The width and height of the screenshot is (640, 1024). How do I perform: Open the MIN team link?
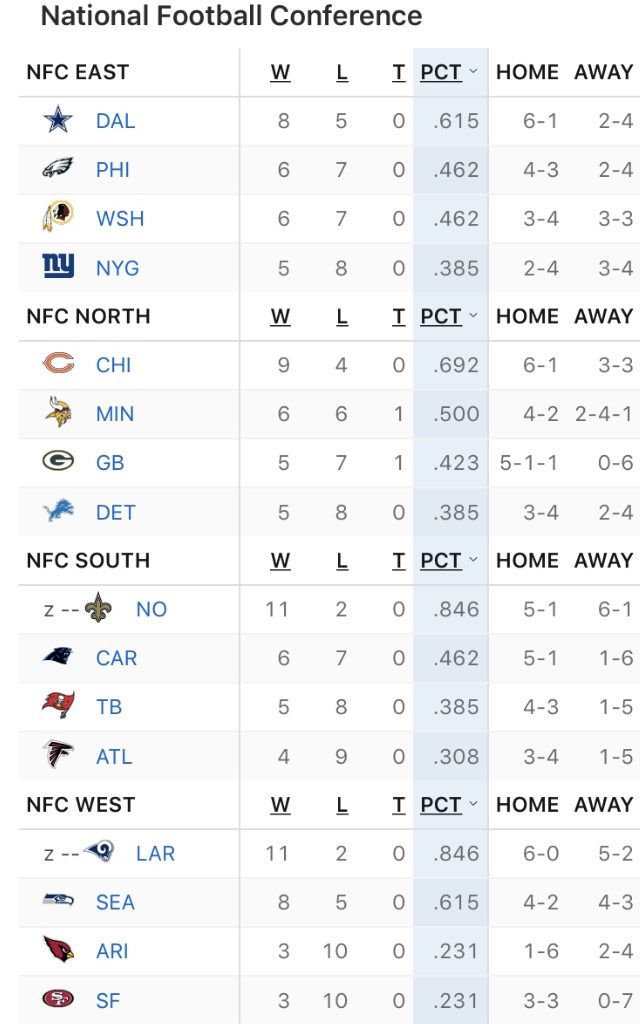115,413
